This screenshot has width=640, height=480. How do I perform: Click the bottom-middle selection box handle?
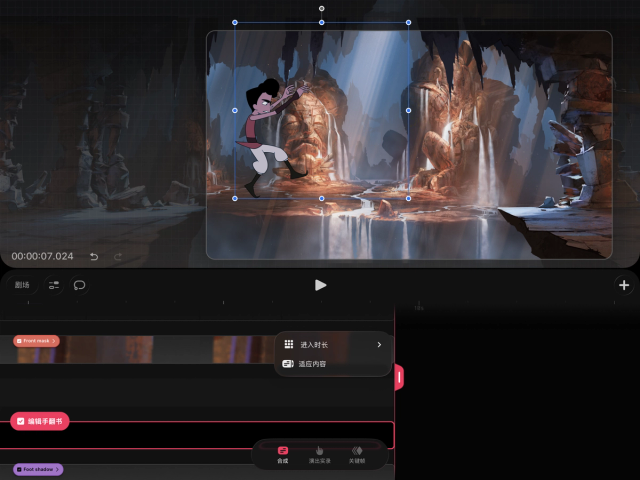point(322,198)
